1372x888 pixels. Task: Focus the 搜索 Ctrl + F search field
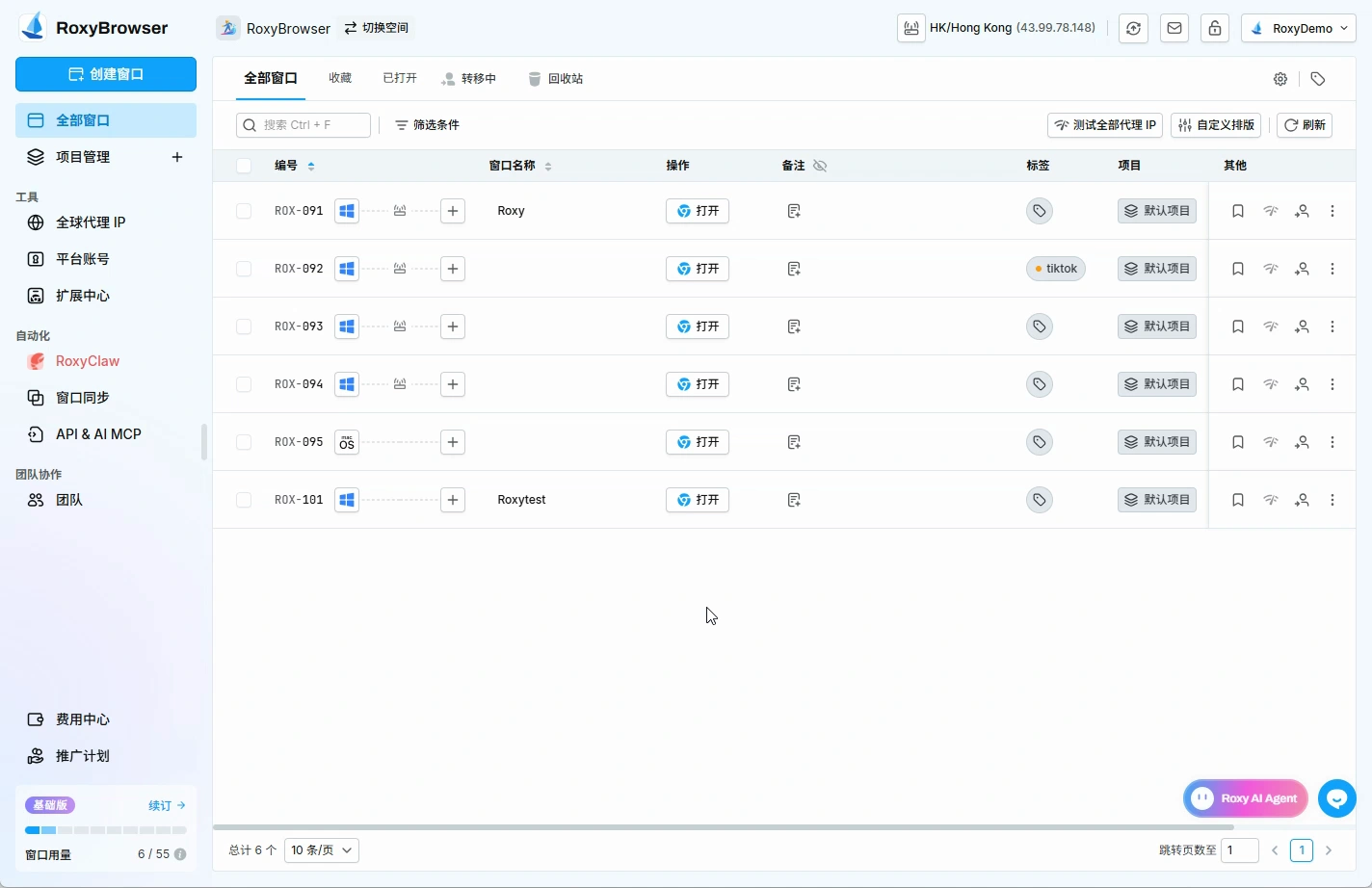tap(303, 125)
